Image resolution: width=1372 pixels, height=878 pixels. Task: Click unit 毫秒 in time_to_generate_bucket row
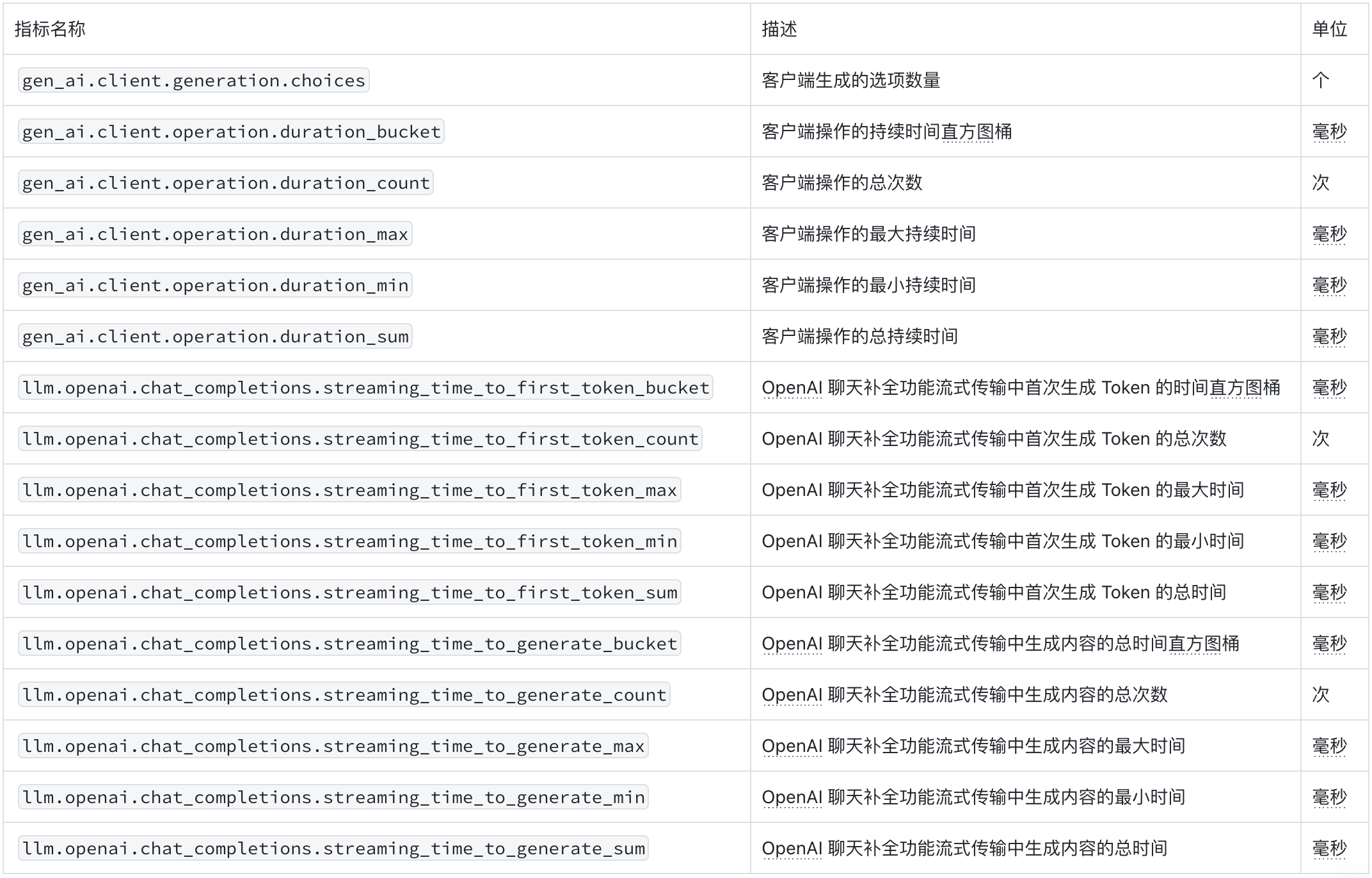coord(1330,643)
